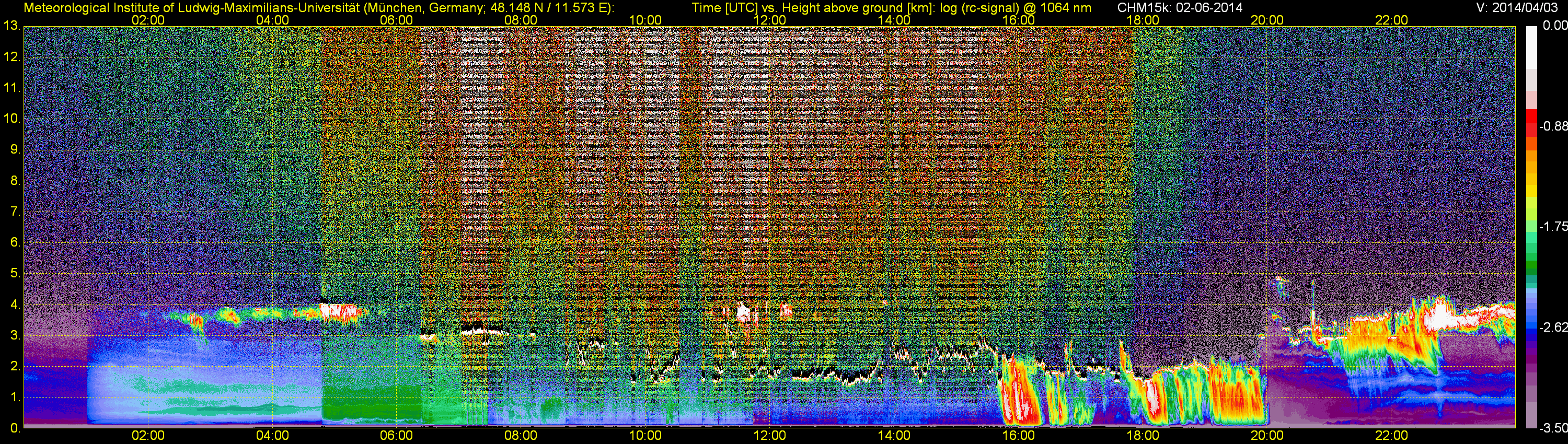Click the 3 km height axis label
1568x444 pixels.
pyautogui.click(x=15, y=335)
